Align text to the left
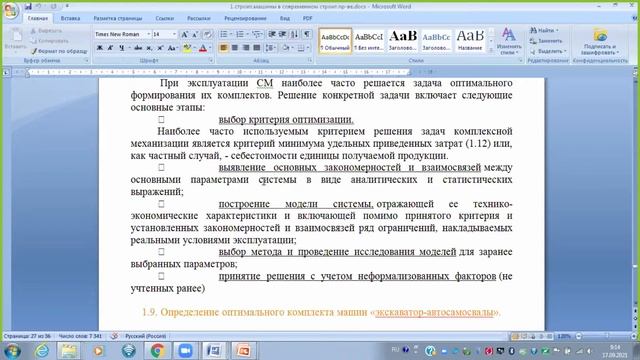Screen dimensions: 640x360 [223, 48]
